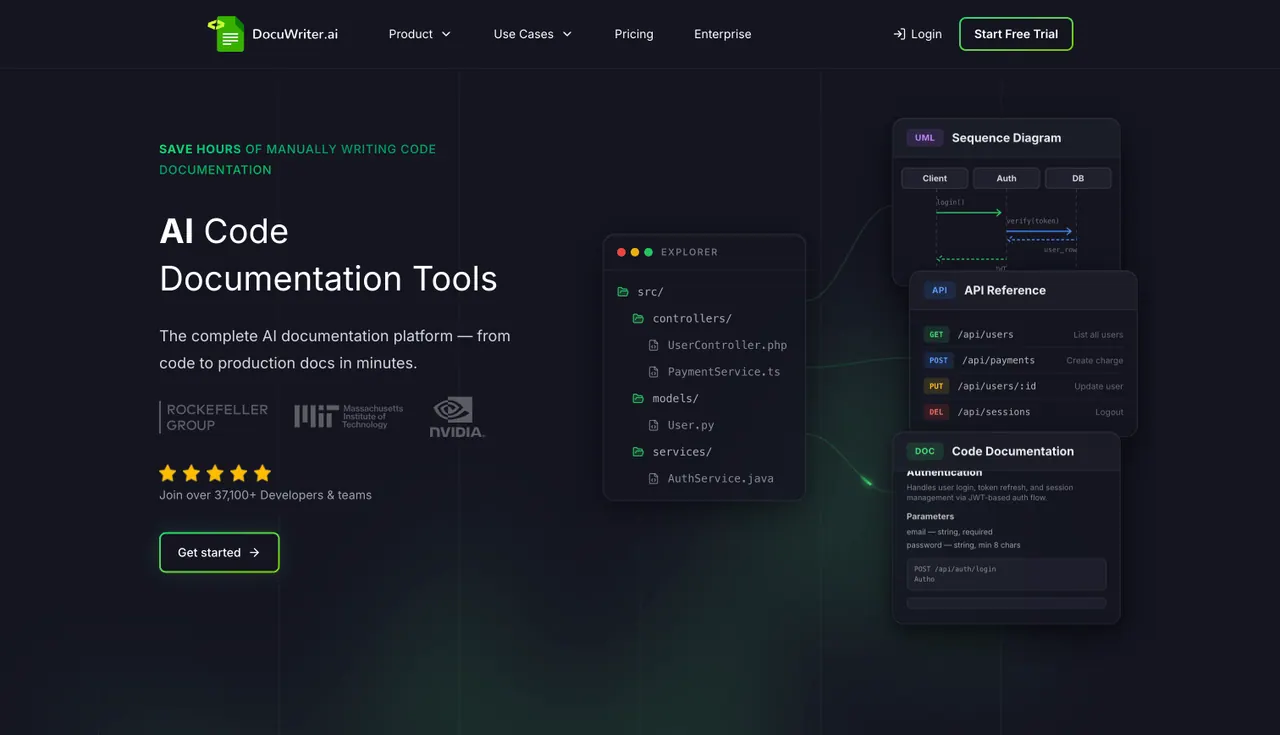Screen dimensions: 1280x735
Task: Click the UML badge on Sequence Diagram card
Action: 925,138
